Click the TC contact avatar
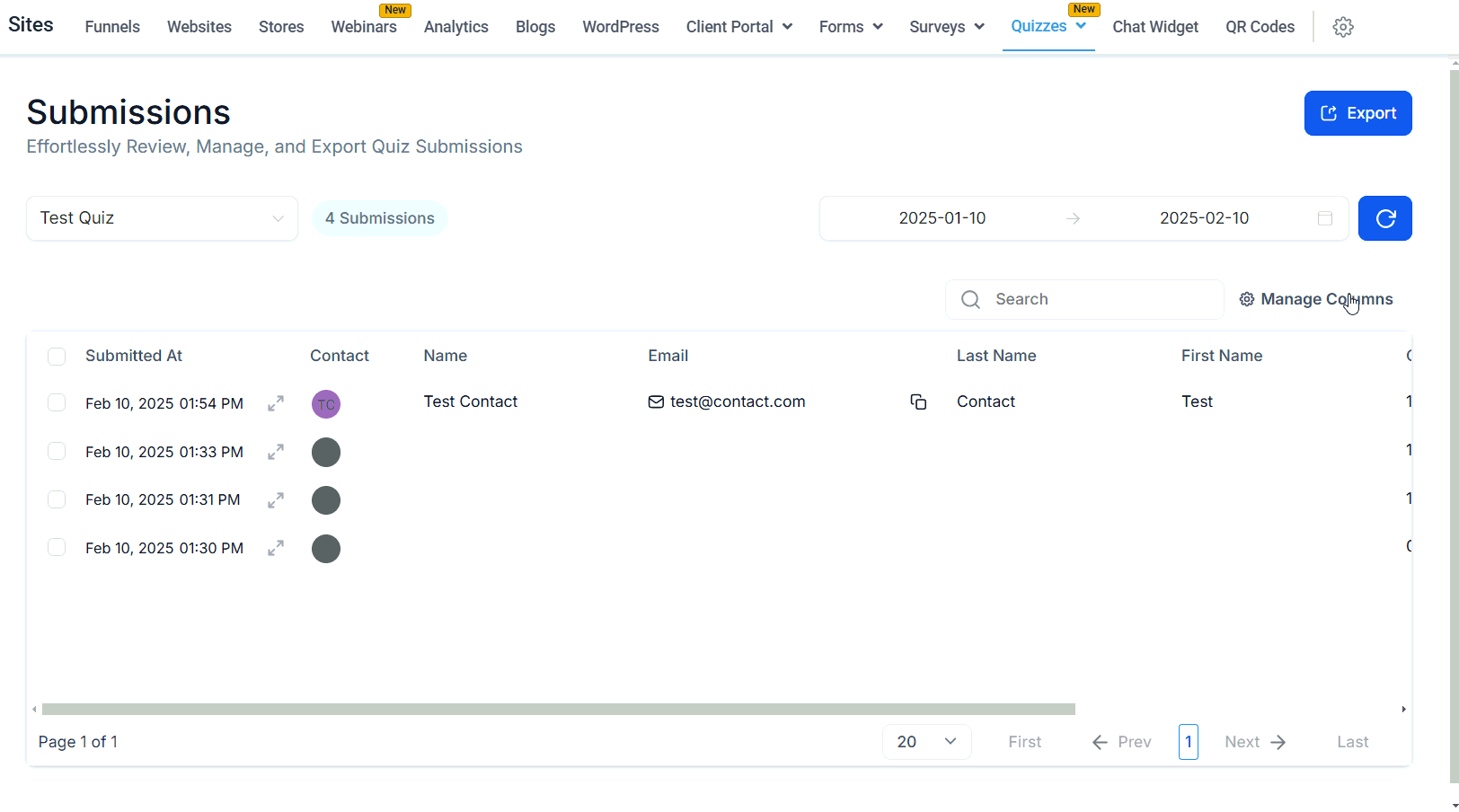 tap(326, 404)
